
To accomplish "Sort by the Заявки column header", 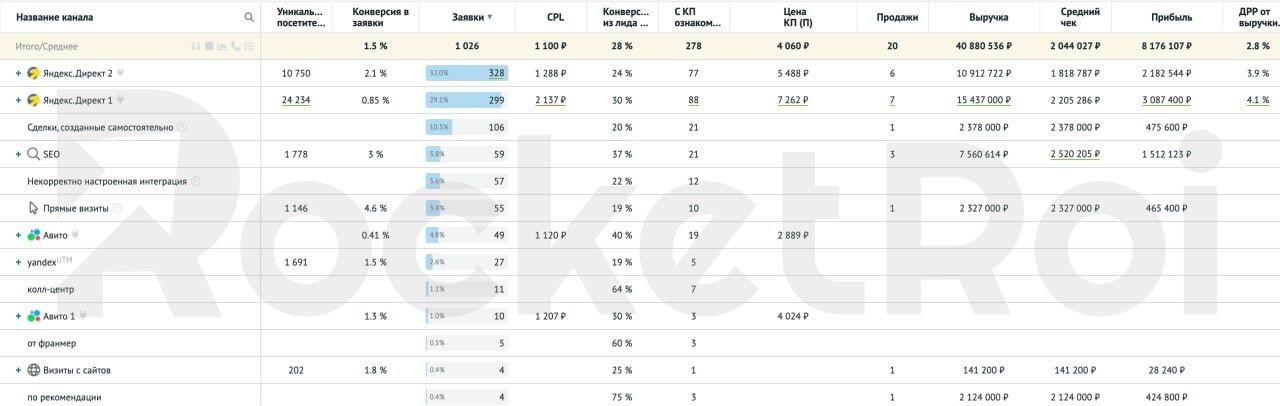I will tap(468, 17).
